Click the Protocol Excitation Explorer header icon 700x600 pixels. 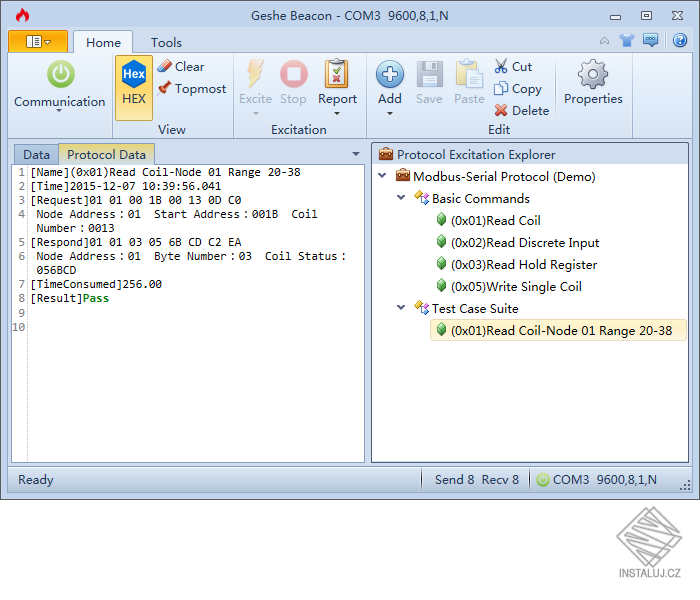point(386,154)
